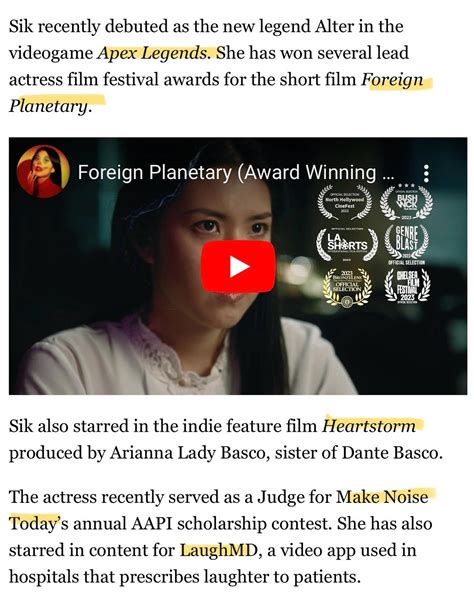Click the word Planetary on the second line
Viewport: 474px width, 594px height.
click(48, 106)
